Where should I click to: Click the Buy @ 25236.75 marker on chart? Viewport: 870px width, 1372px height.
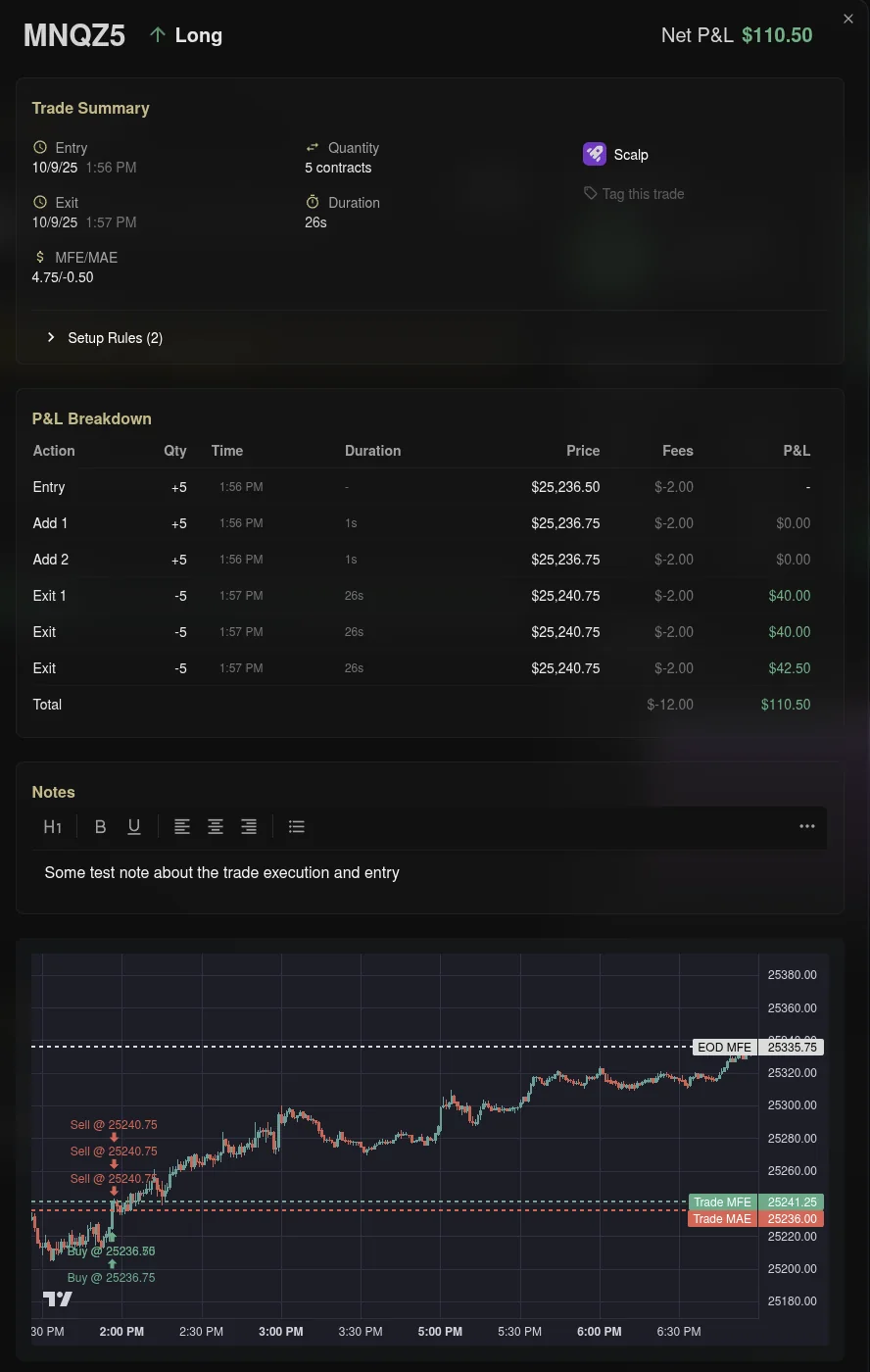(111, 1278)
